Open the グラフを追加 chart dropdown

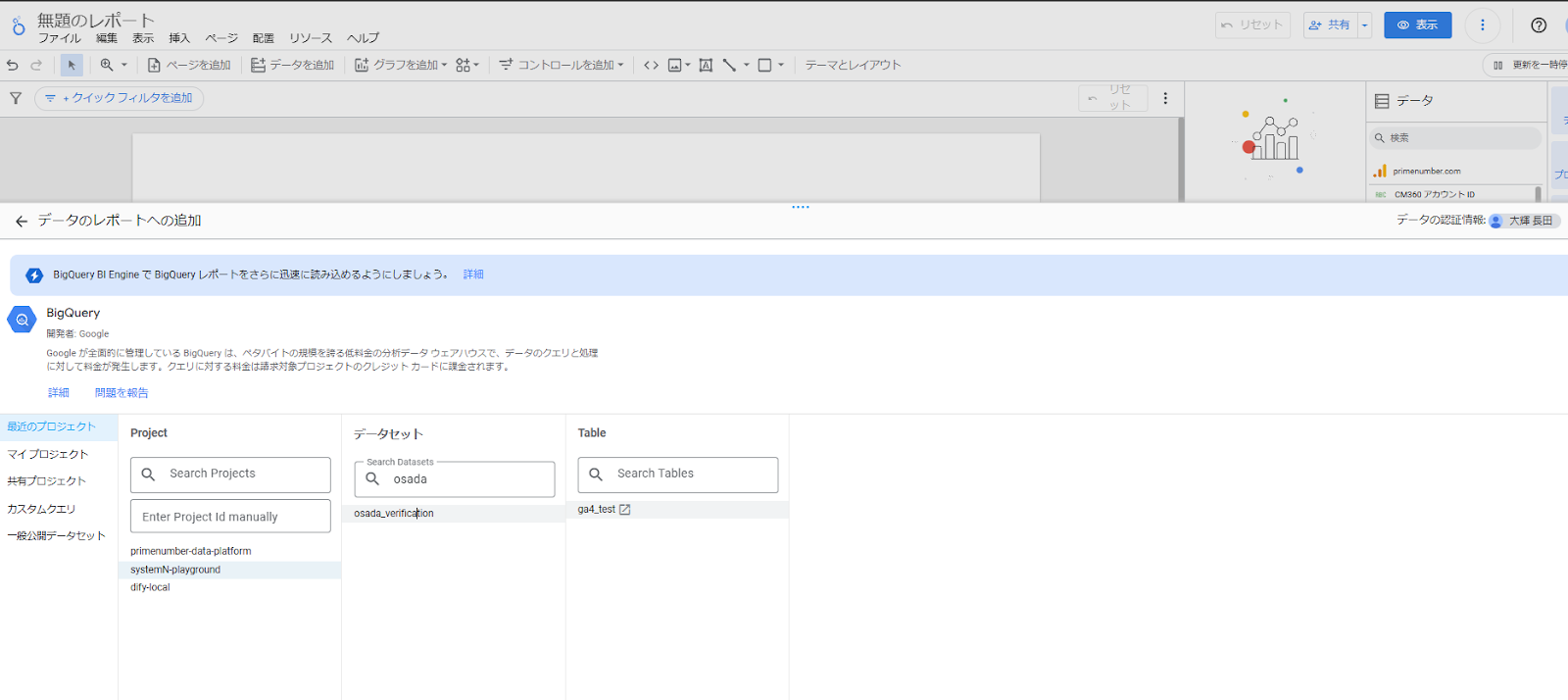pyautogui.click(x=401, y=65)
